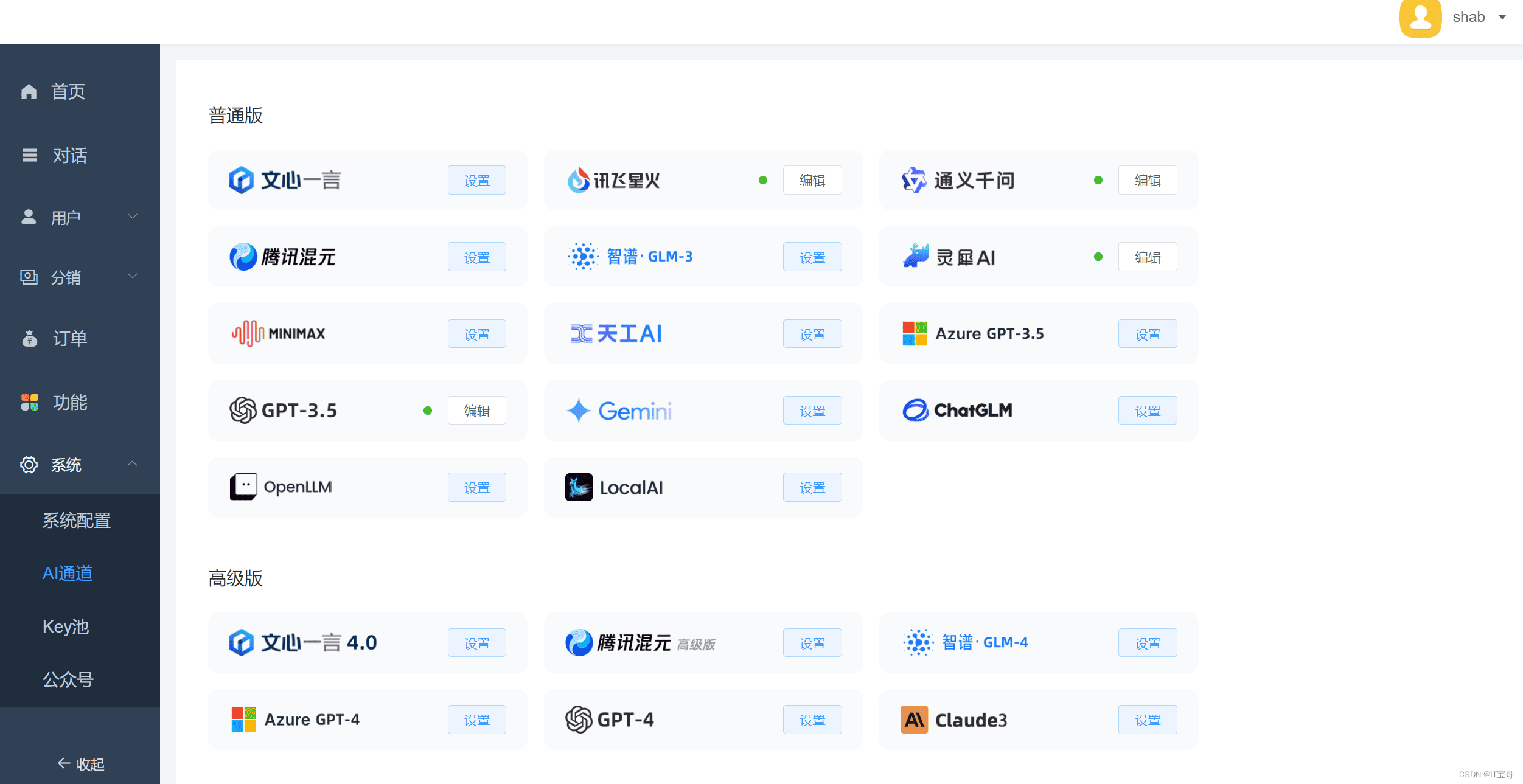The height and width of the screenshot is (784, 1523).
Task: Click the GPT-3.5 OpenAI logo
Action: pos(243,410)
